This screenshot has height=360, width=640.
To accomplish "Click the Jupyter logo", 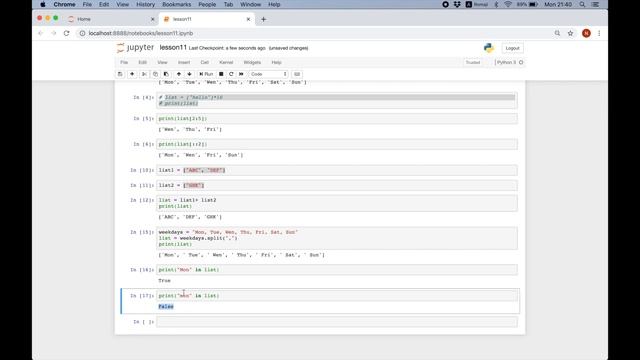I will (x=135, y=48).
